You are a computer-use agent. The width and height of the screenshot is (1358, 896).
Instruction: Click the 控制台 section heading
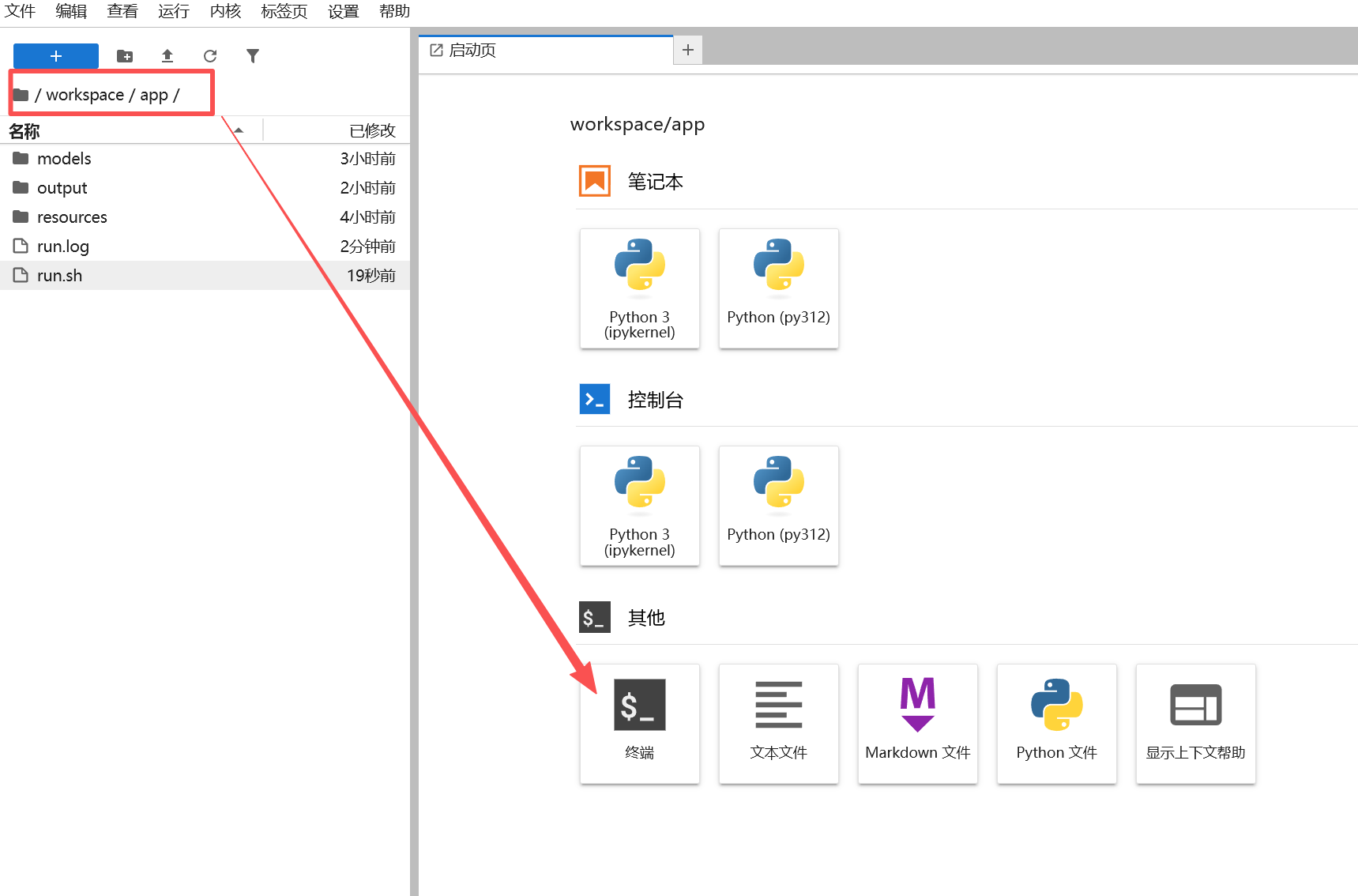[656, 400]
